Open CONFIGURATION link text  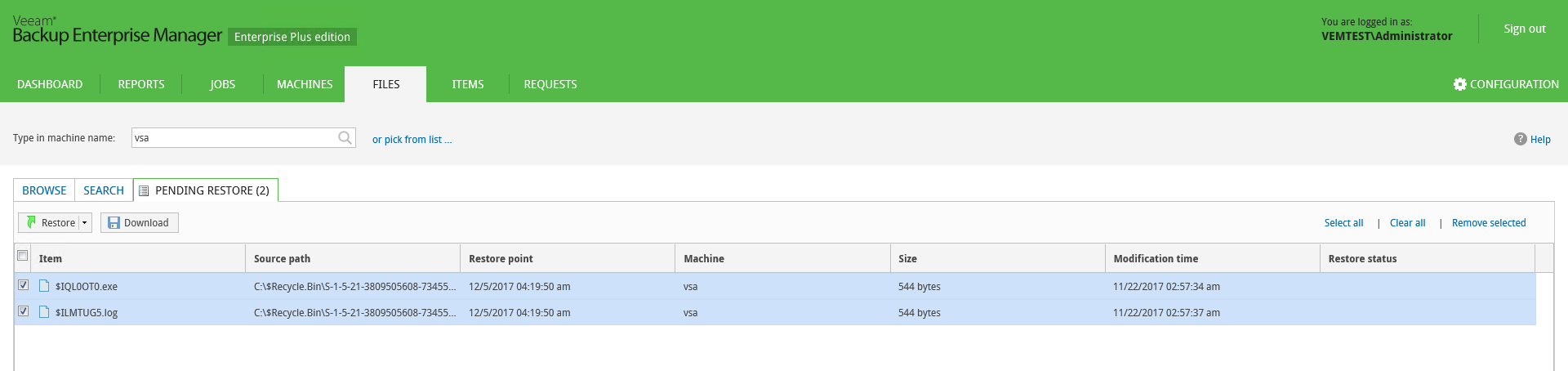1514,84
